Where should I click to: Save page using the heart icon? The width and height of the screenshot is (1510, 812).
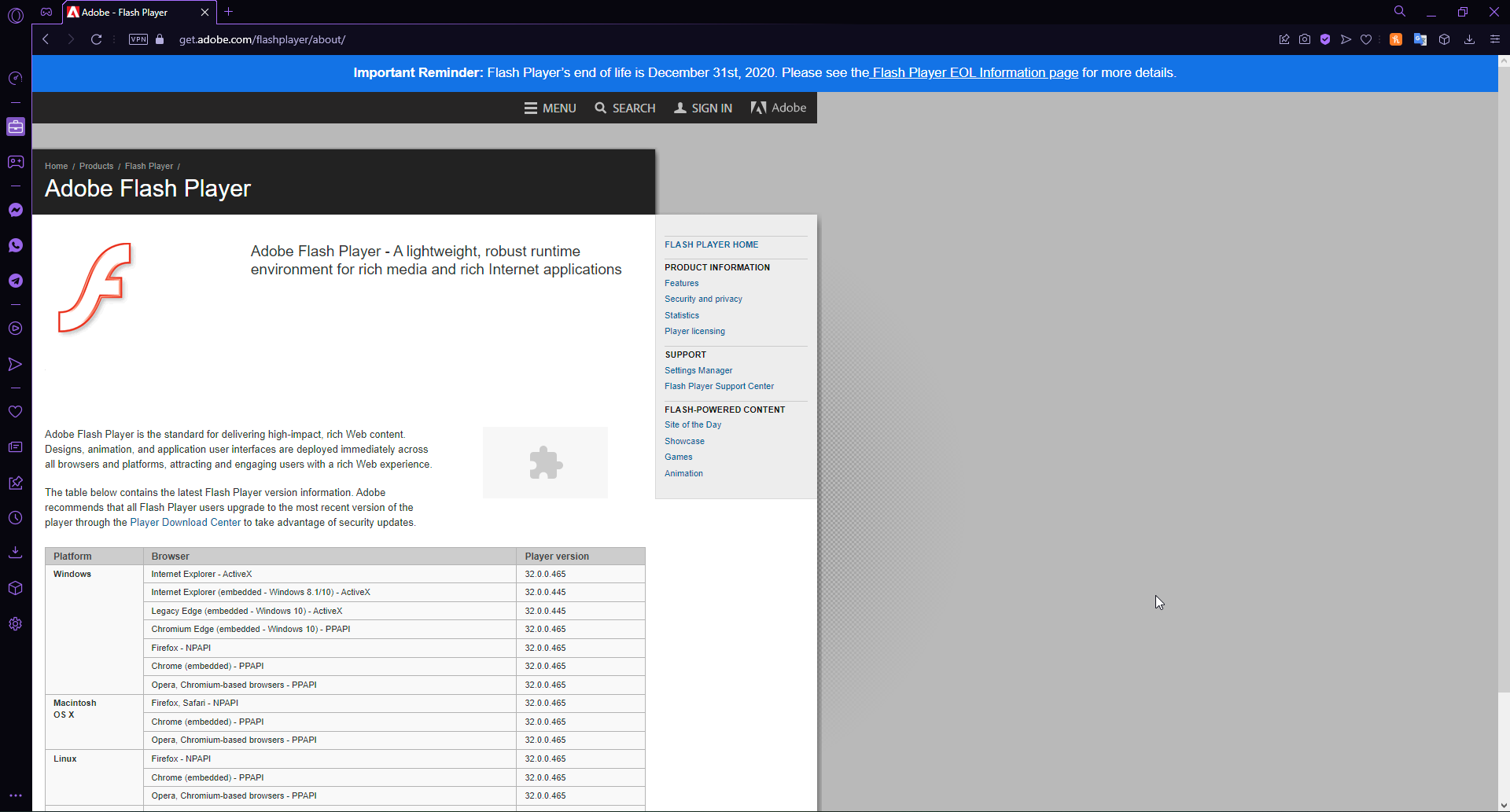tap(1366, 39)
